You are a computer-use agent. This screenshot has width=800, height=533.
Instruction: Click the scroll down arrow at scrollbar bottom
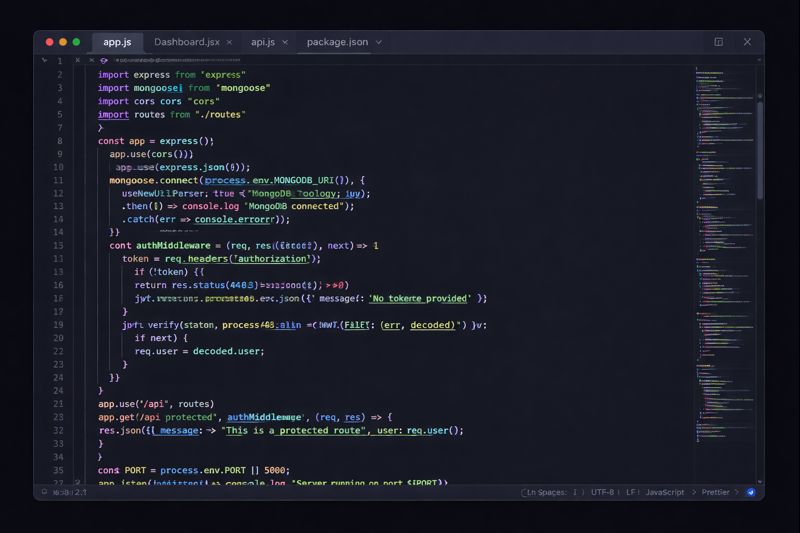[760, 481]
